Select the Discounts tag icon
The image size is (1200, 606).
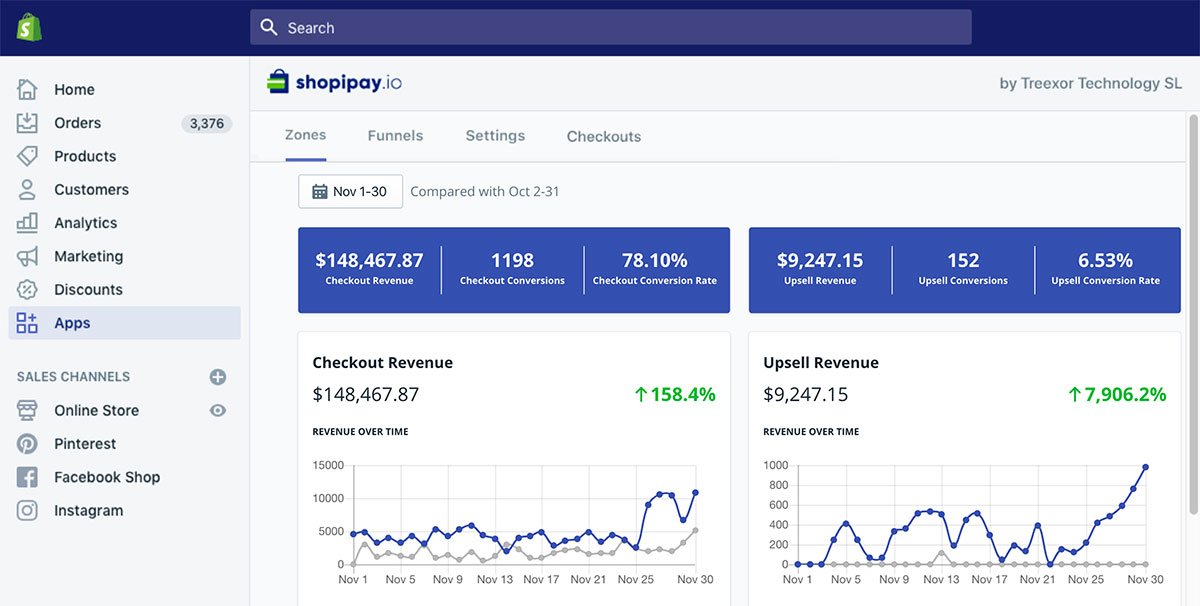(x=28, y=289)
